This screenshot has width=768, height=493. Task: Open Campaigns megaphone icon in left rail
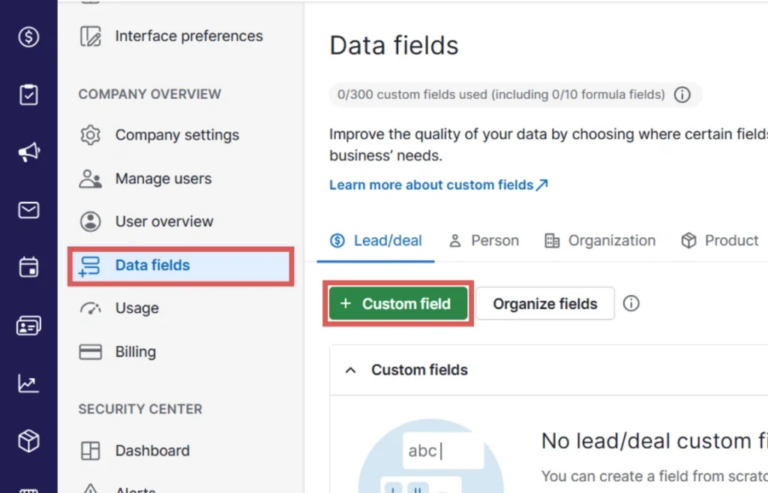(x=28, y=152)
